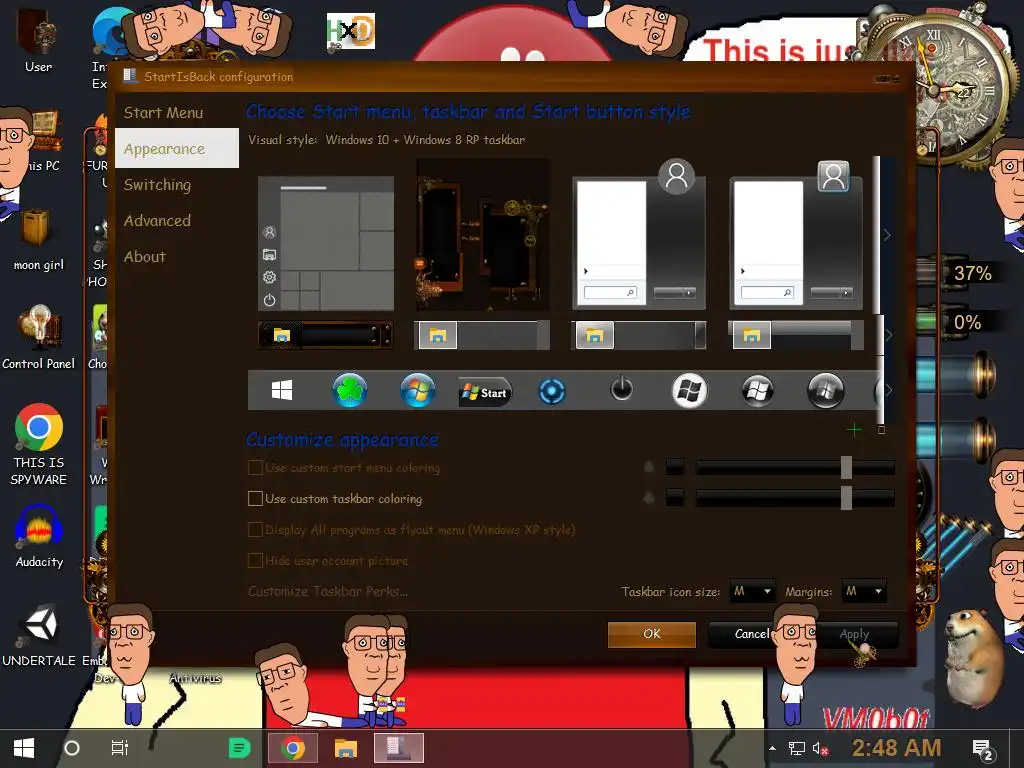Choose the dark steampunk taskbar style
The height and width of the screenshot is (768, 1024).
[325, 335]
